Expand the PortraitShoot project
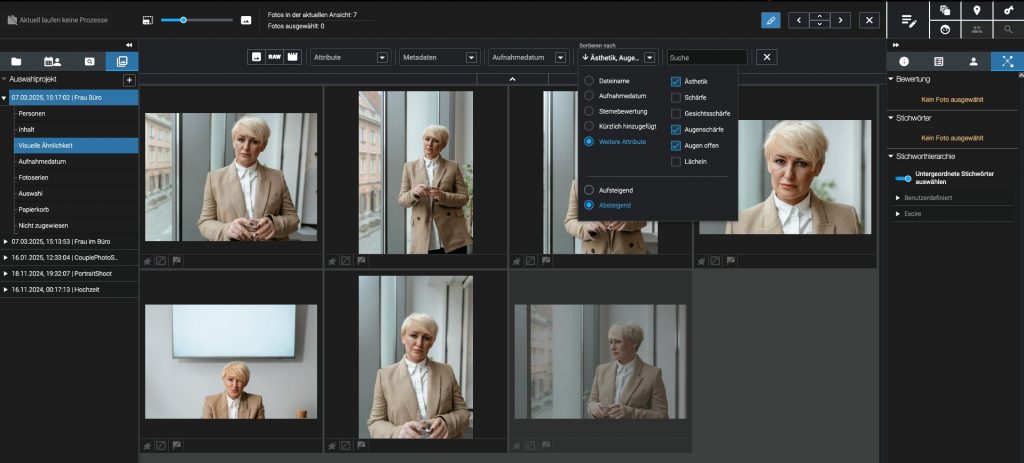 (6, 274)
